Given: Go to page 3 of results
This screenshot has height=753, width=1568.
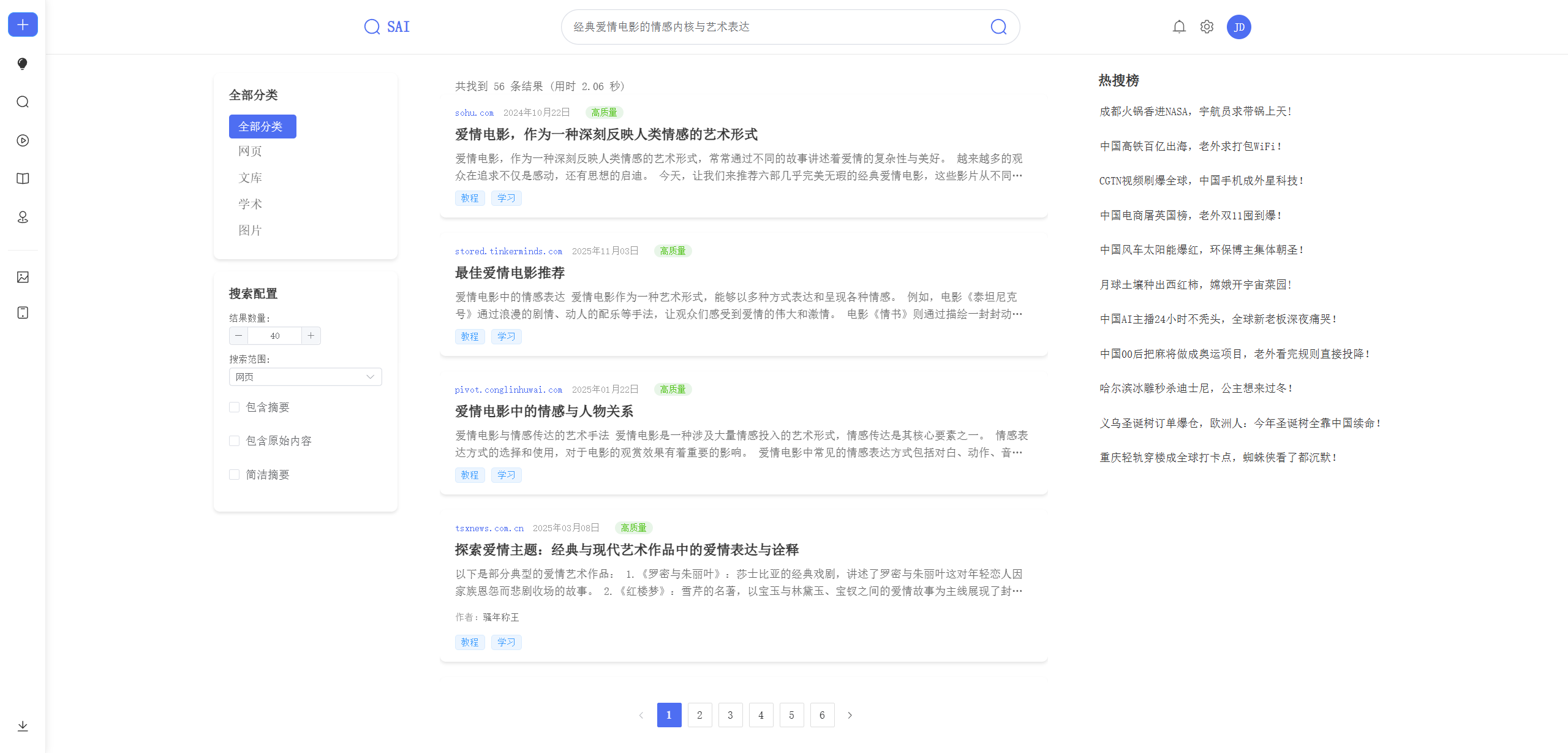Looking at the screenshot, I should click(x=730, y=715).
